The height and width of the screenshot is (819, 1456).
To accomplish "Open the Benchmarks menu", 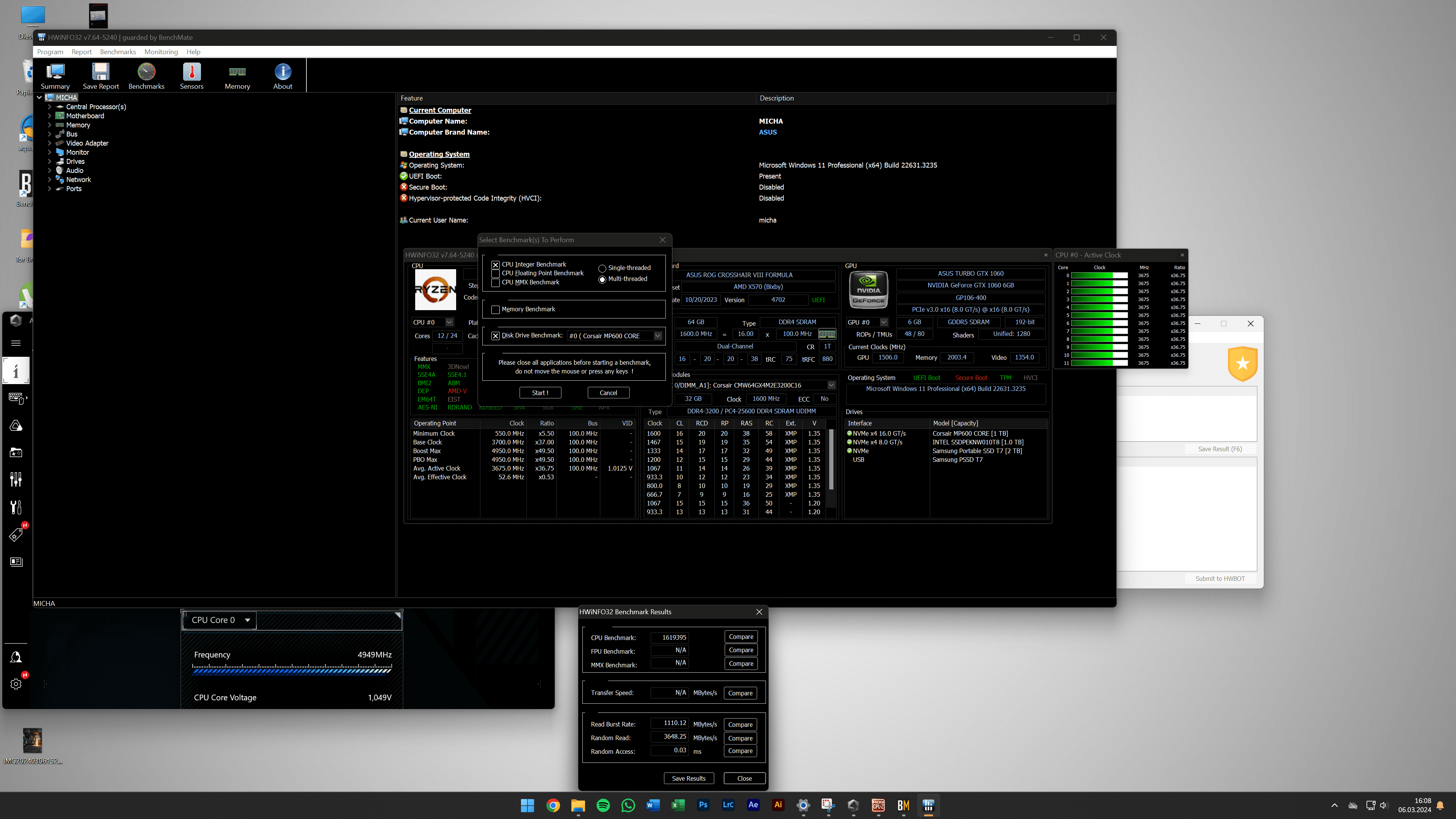I will point(118,52).
